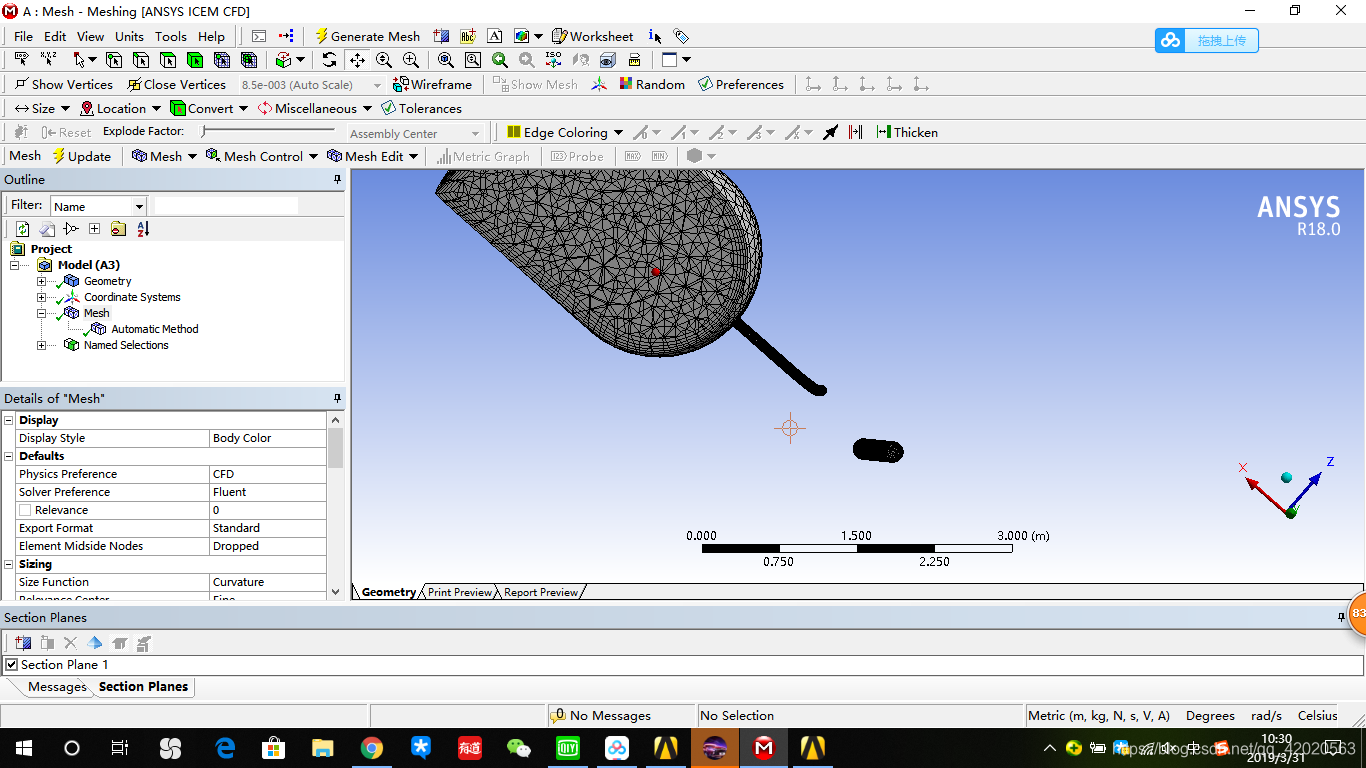Click the Explode Factor slider
The image size is (1366, 768).
[270, 132]
